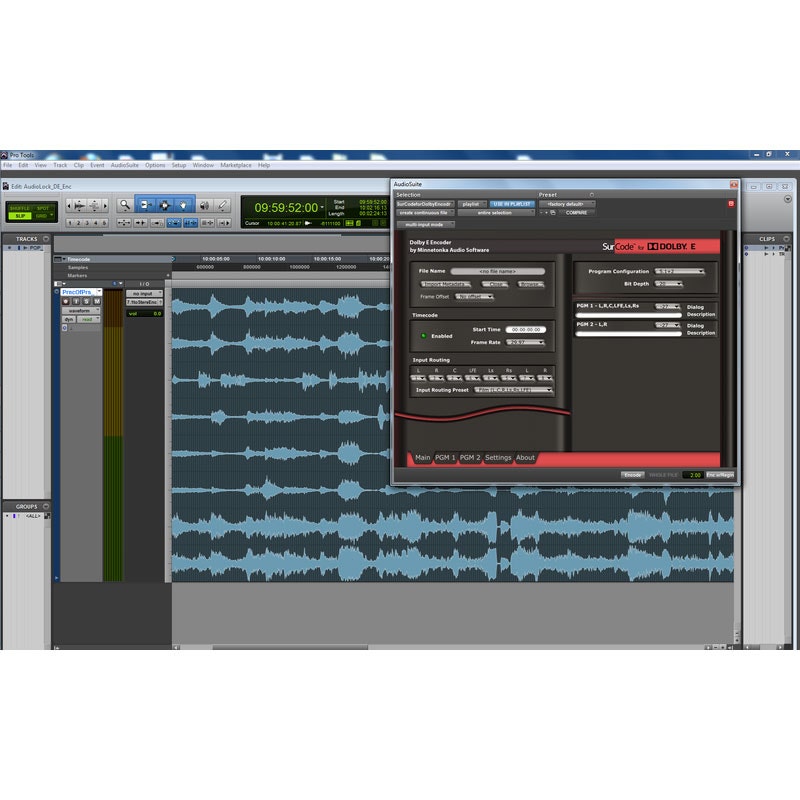
Task: Open Program Configuration dropdown
Action: coord(680,271)
